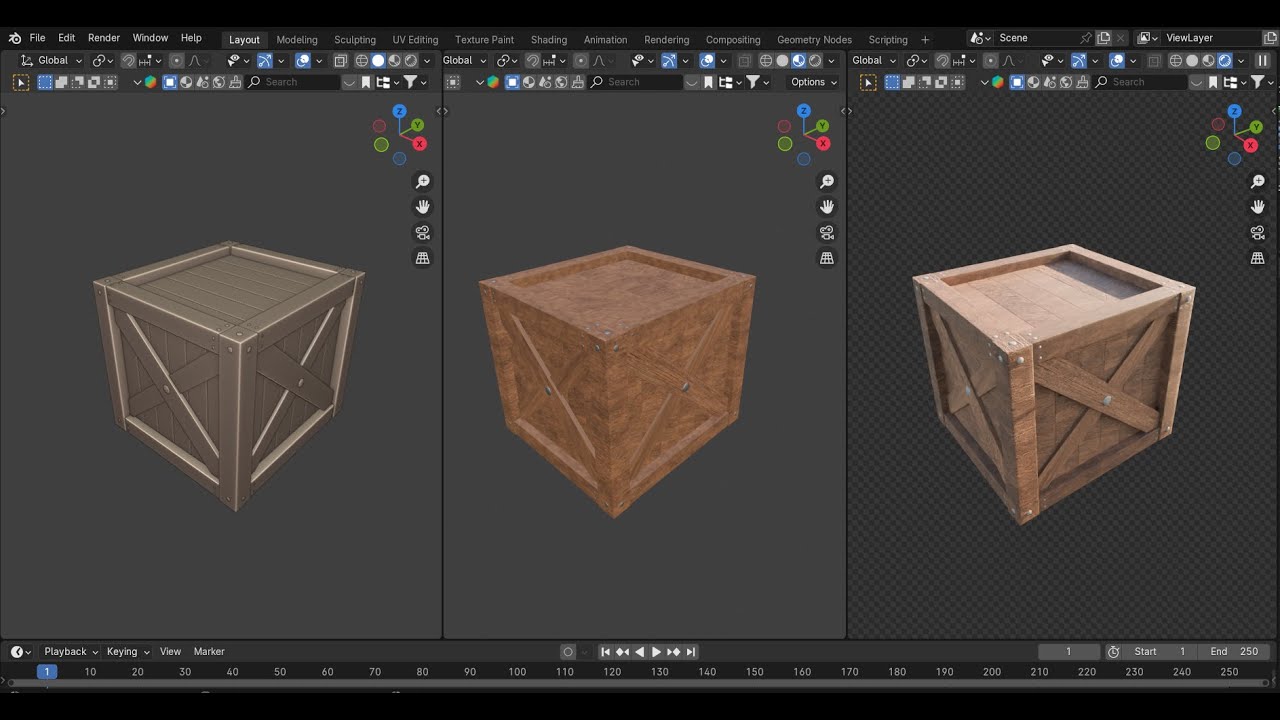
Task: Select rendered shading in right viewport header
Action: click(x=1224, y=61)
